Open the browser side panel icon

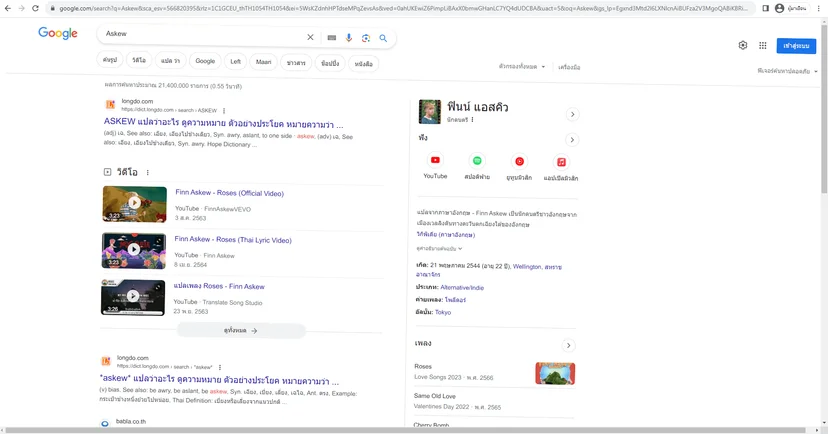[x=765, y=8]
